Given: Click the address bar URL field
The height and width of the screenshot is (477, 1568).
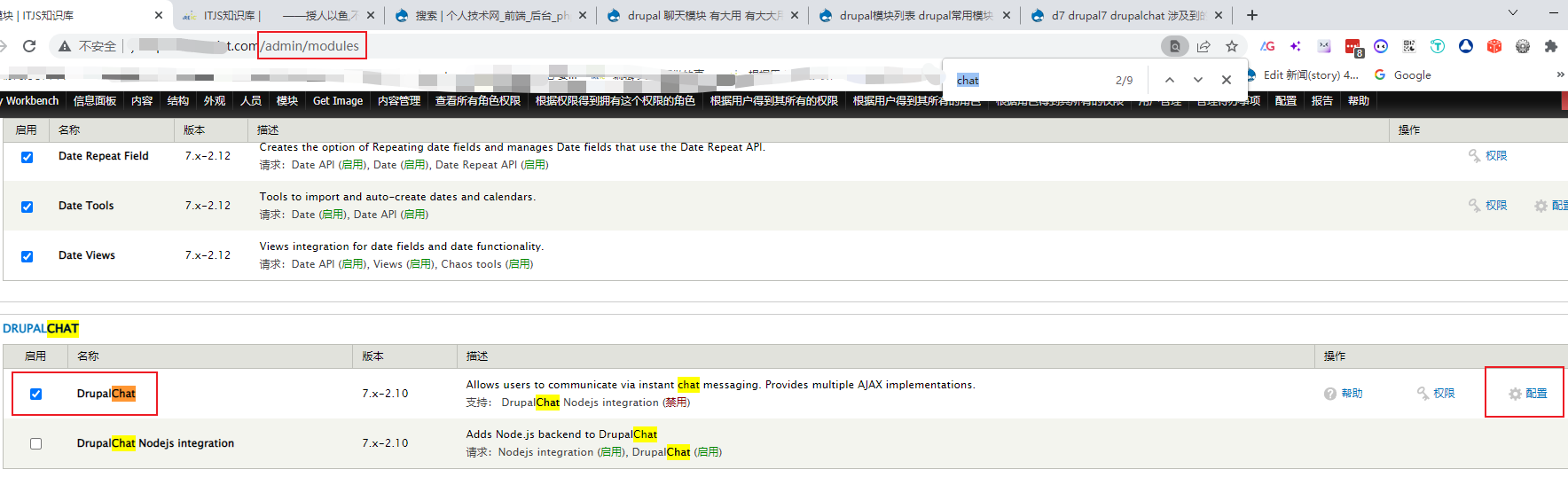Looking at the screenshot, I should [x=603, y=46].
